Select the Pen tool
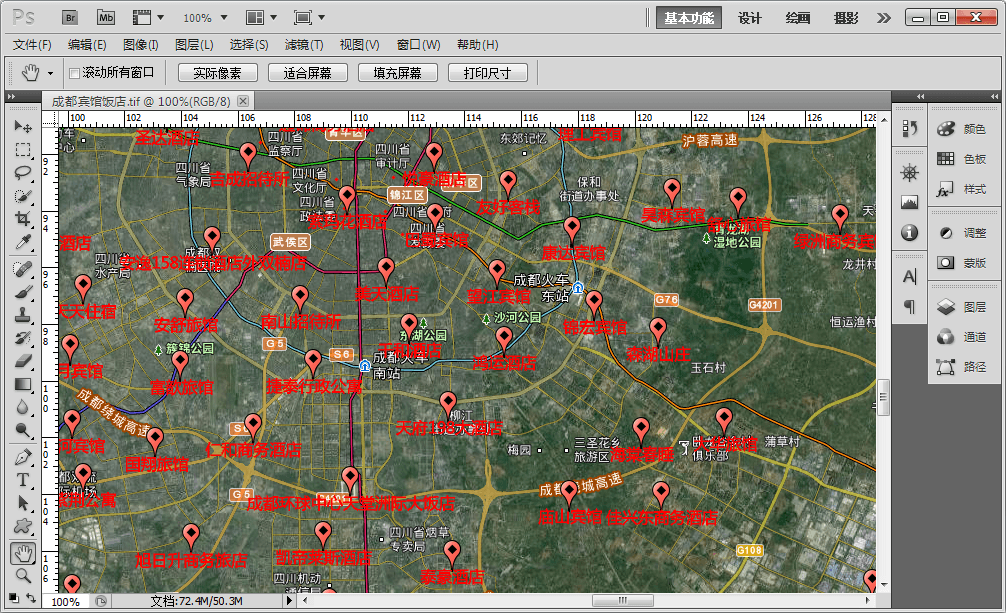The image size is (1006, 613). [23, 457]
